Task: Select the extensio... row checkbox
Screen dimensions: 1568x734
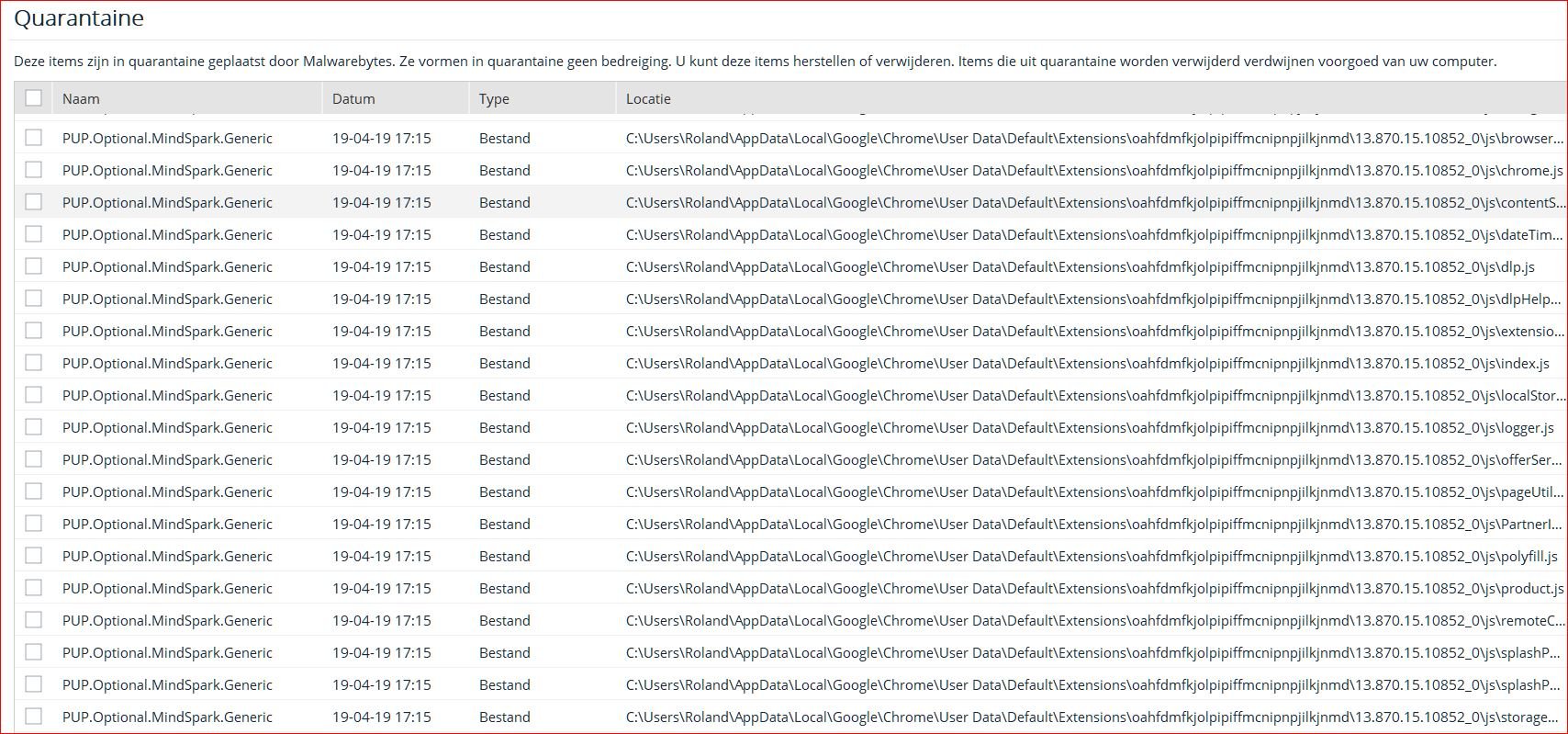Action: click(x=34, y=330)
